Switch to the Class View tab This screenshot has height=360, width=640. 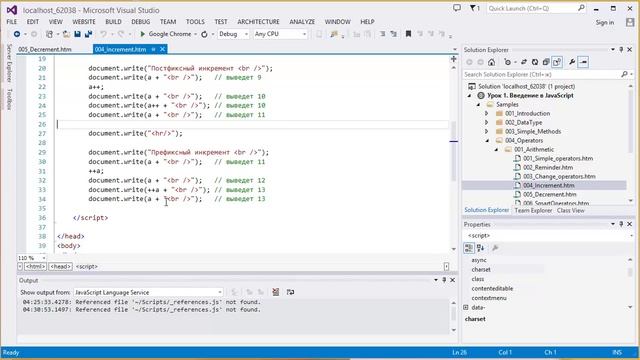point(571,210)
